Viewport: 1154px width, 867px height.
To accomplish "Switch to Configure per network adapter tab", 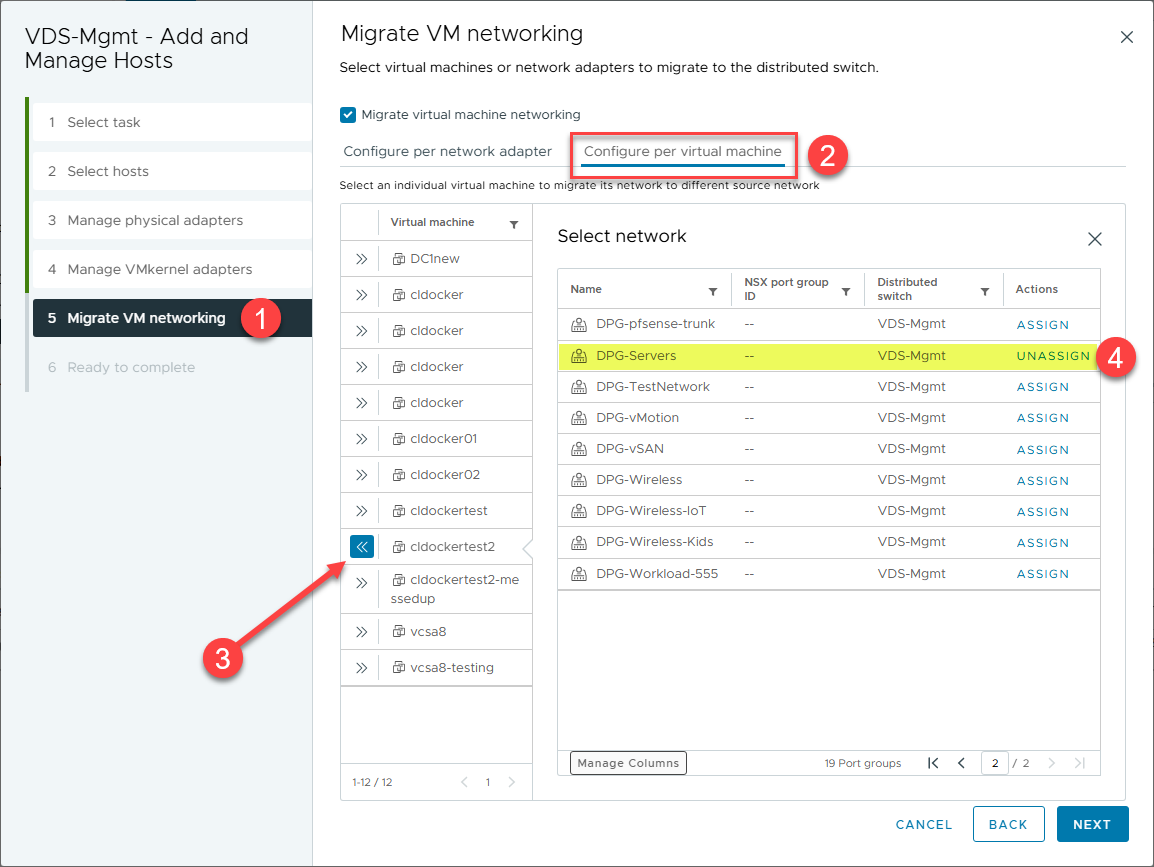I will [447, 152].
